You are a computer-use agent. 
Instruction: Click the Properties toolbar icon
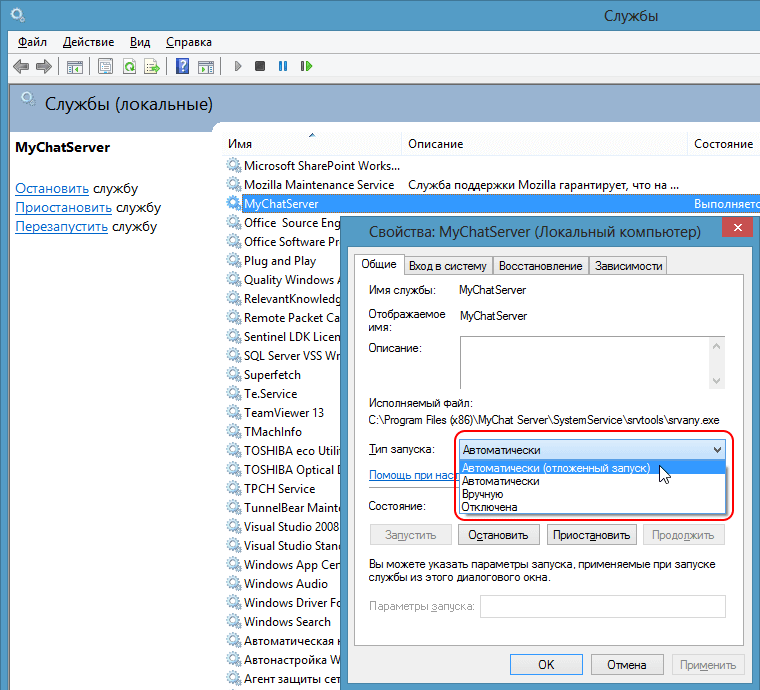click(105, 67)
